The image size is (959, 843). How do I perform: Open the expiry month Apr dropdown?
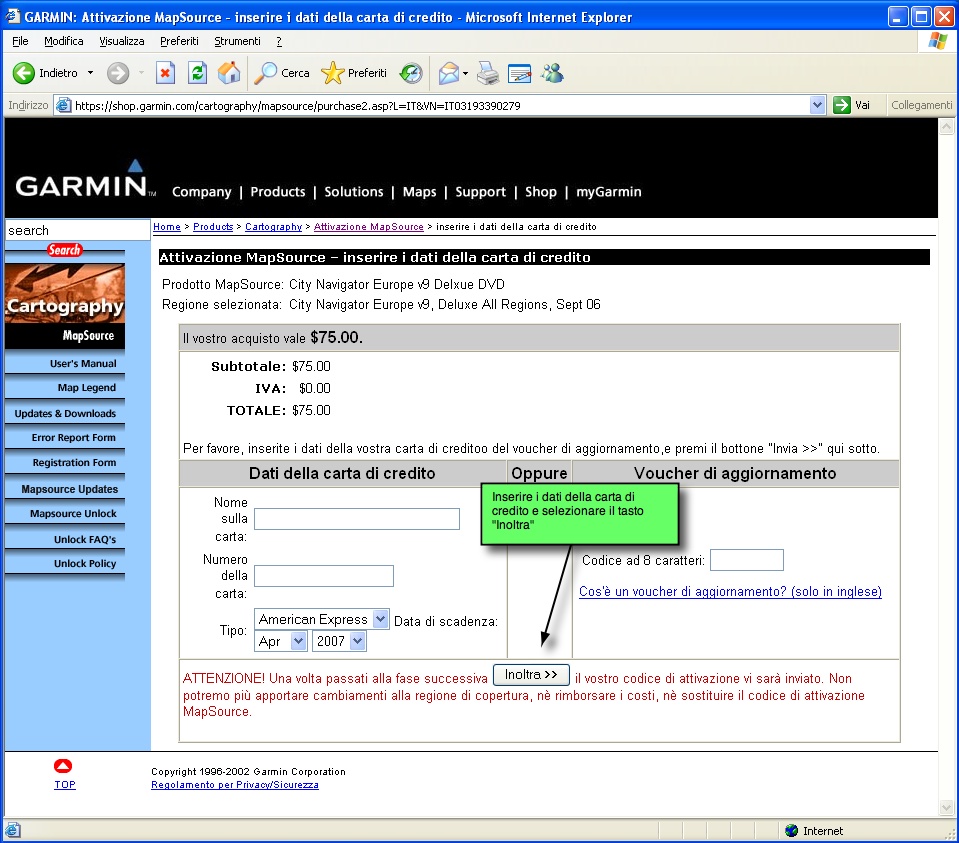coord(281,641)
